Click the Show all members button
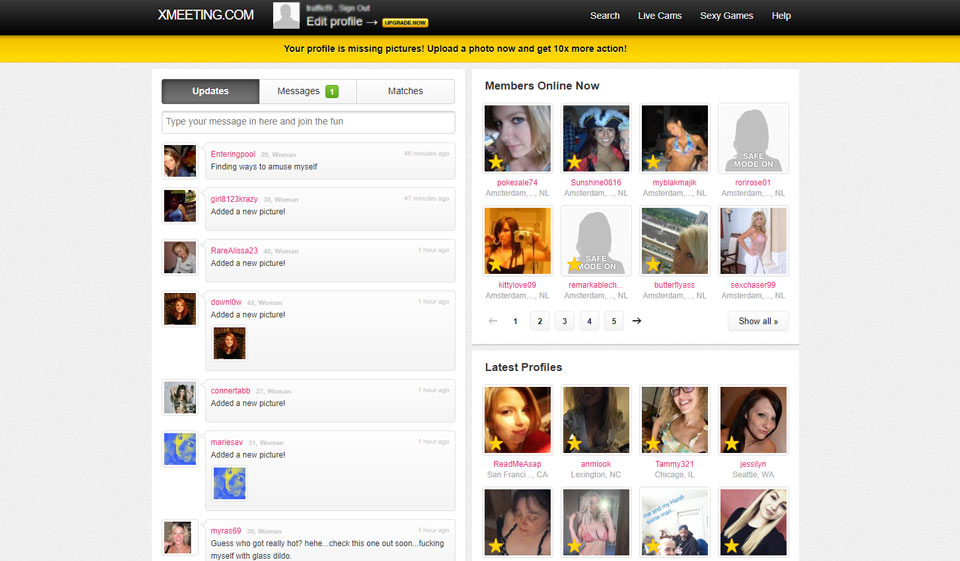960x561 pixels. (x=758, y=321)
